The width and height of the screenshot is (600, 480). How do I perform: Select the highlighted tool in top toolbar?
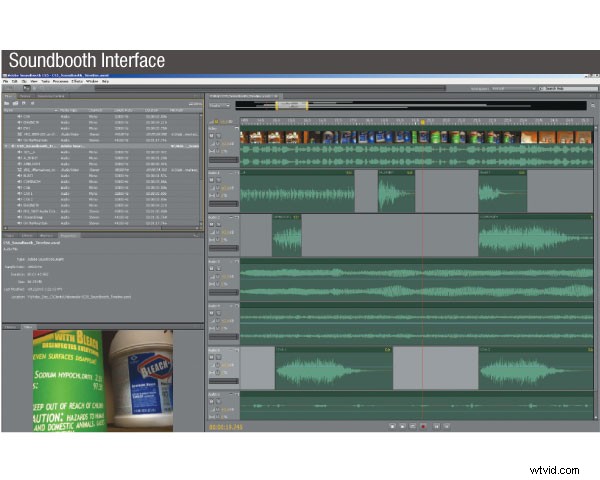tap(26, 88)
